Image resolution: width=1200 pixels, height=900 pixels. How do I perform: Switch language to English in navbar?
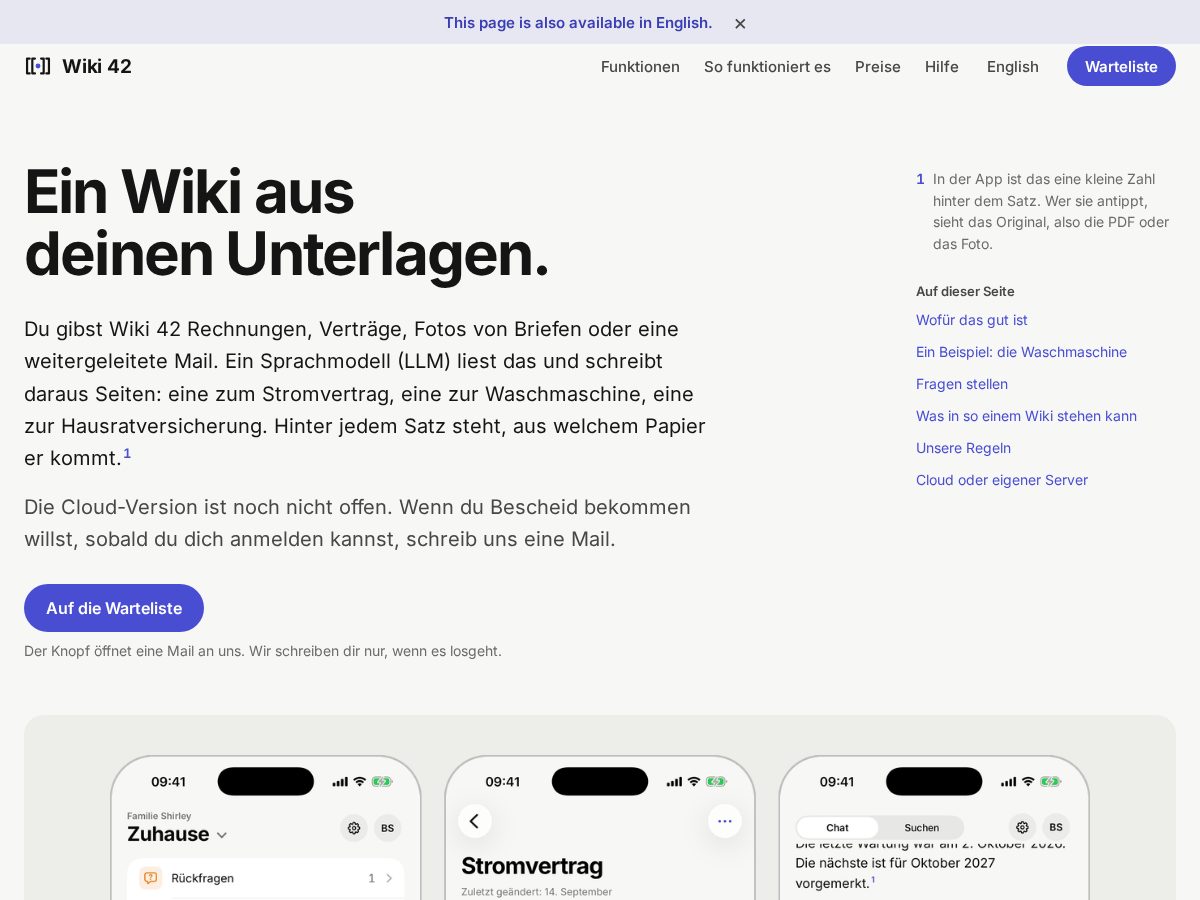pyautogui.click(x=1013, y=66)
